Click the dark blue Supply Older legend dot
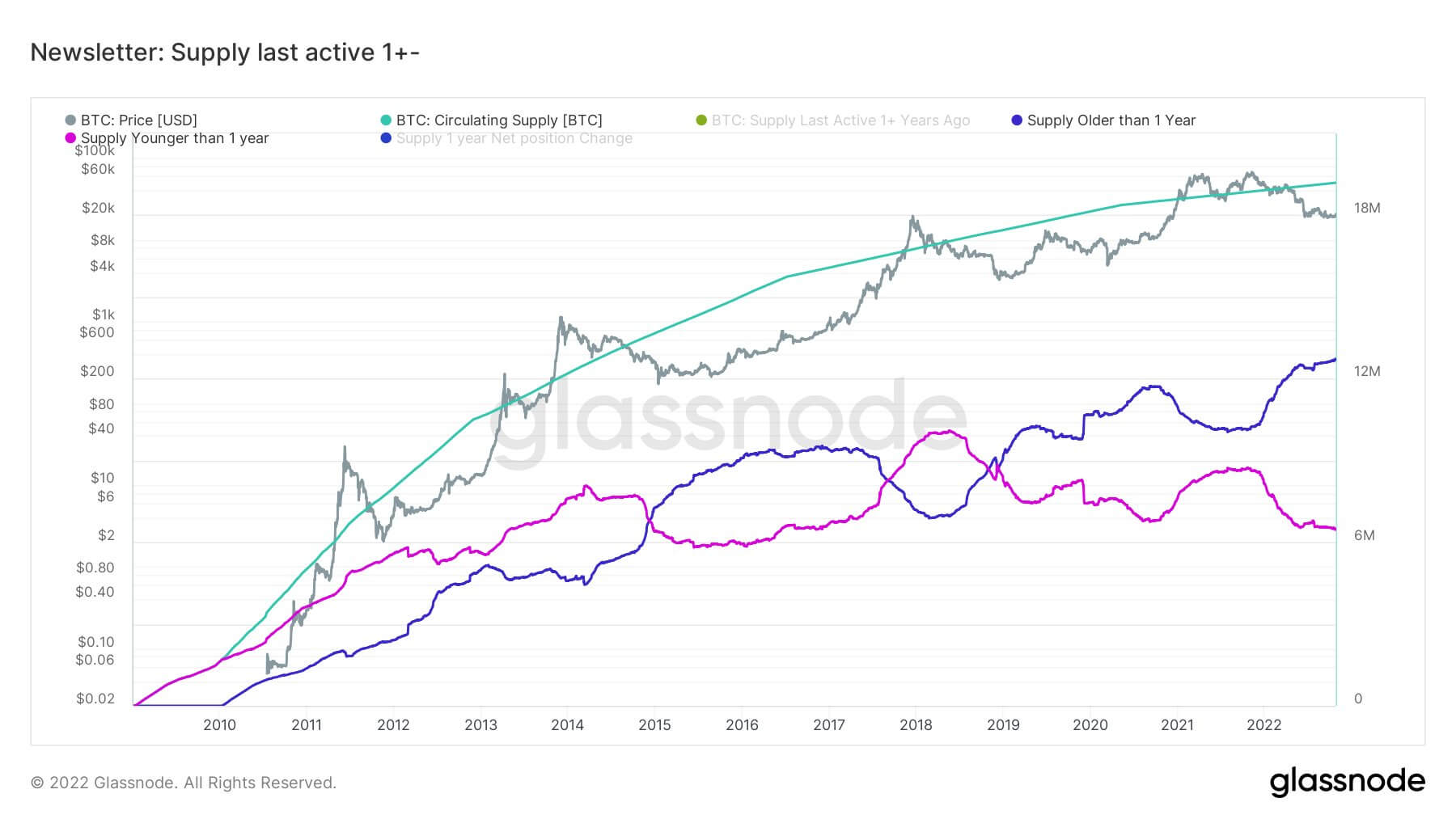This screenshot has width=1456, height=819. (1017, 120)
